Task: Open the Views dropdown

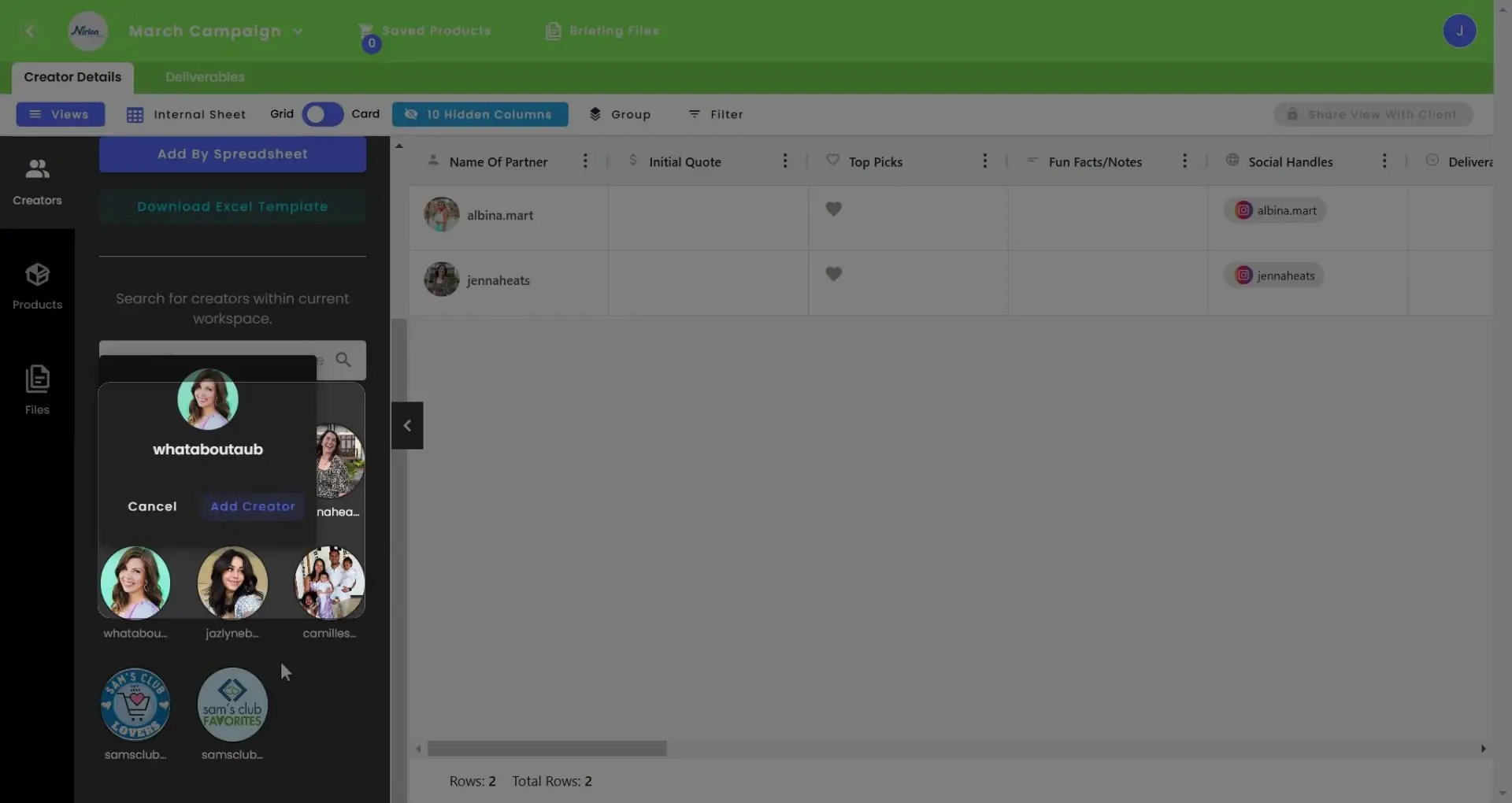Action: (60, 114)
